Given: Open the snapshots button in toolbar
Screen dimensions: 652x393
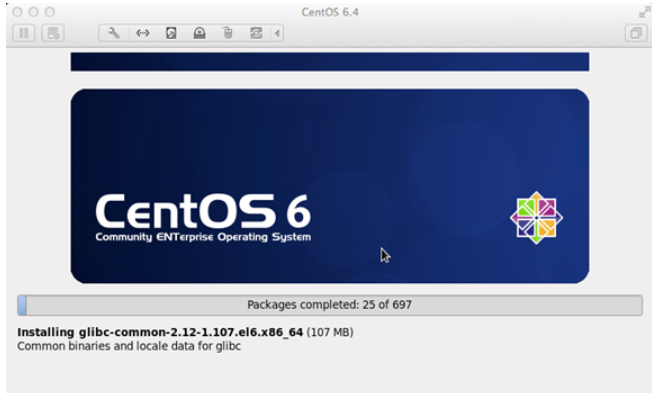Looking at the screenshot, I should (x=53, y=33).
